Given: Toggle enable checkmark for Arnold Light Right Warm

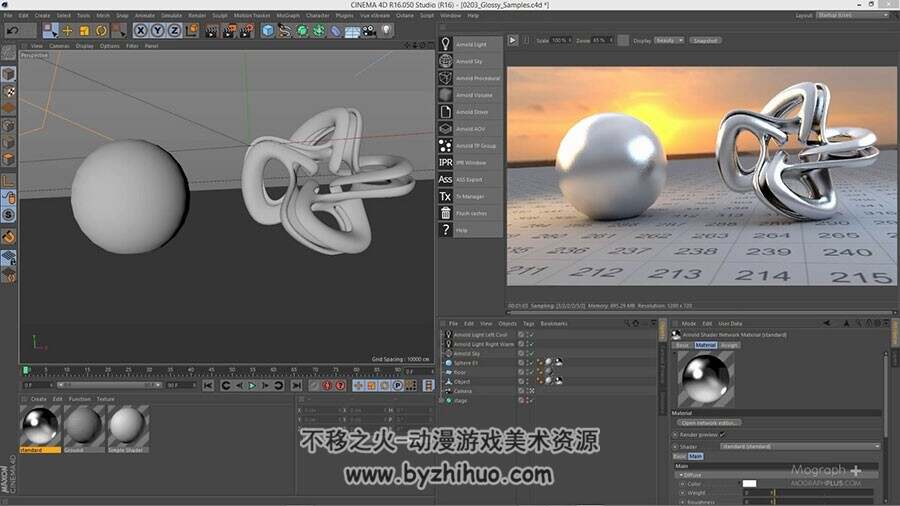Looking at the screenshot, I should pyautogui.click(x=531, y=344).
